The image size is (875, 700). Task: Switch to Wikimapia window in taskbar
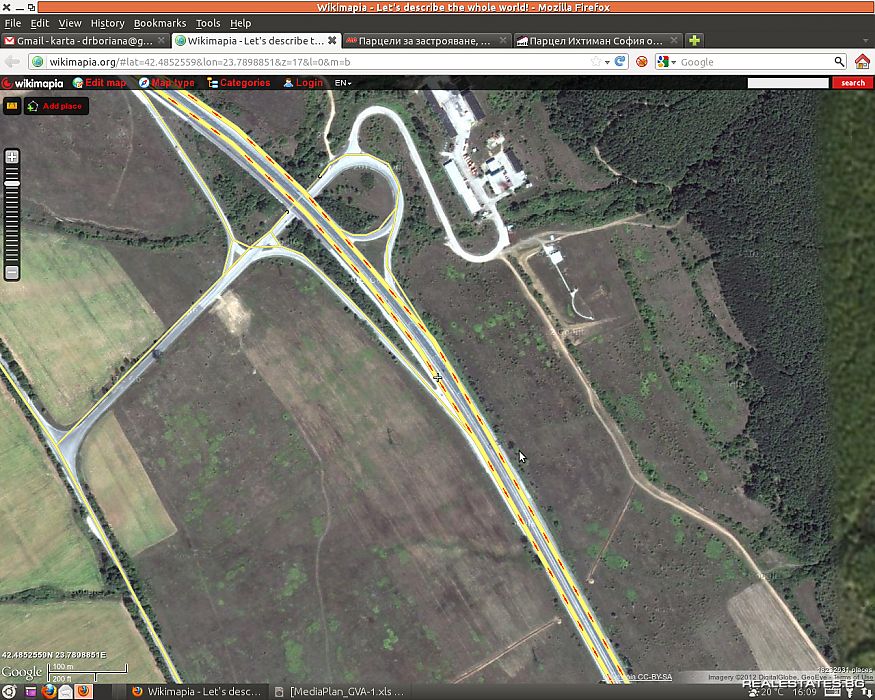tap(195, 692)
